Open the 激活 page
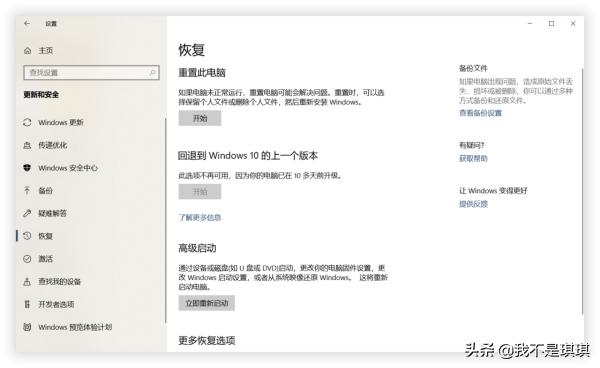This screenshot has width=600, height=368. 46,259
